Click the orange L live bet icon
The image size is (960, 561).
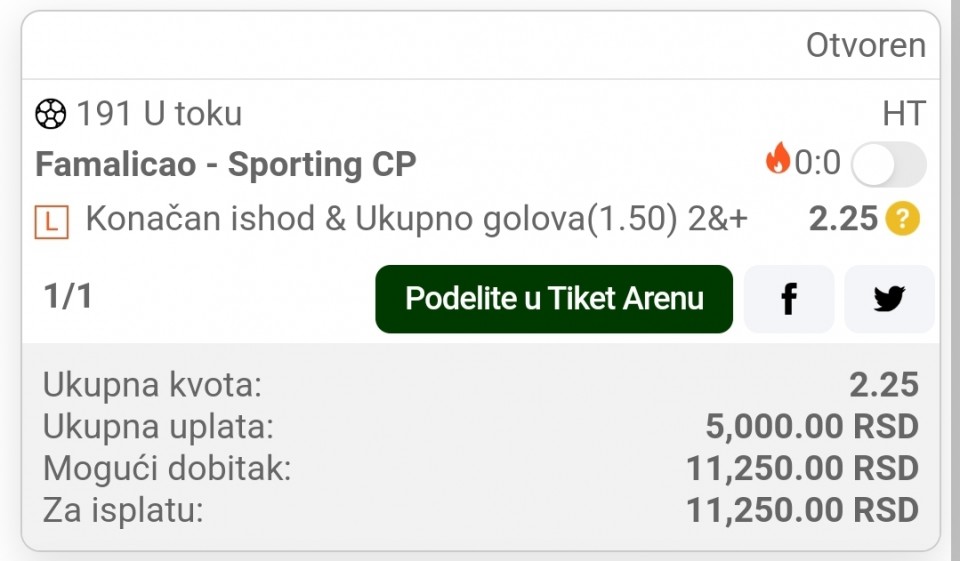pyautogui.click(x=51, y=222)
